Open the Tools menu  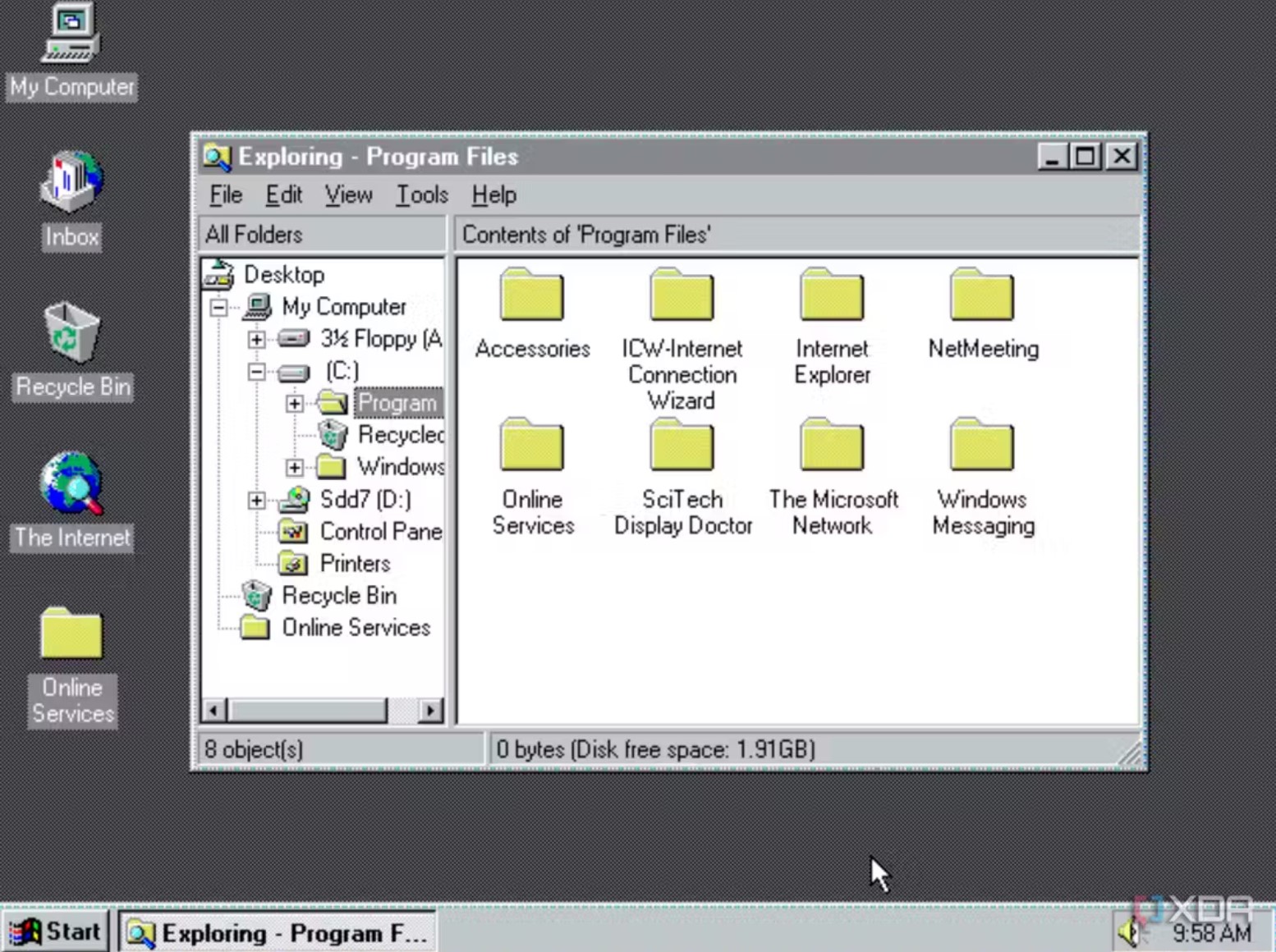(420, 195)
